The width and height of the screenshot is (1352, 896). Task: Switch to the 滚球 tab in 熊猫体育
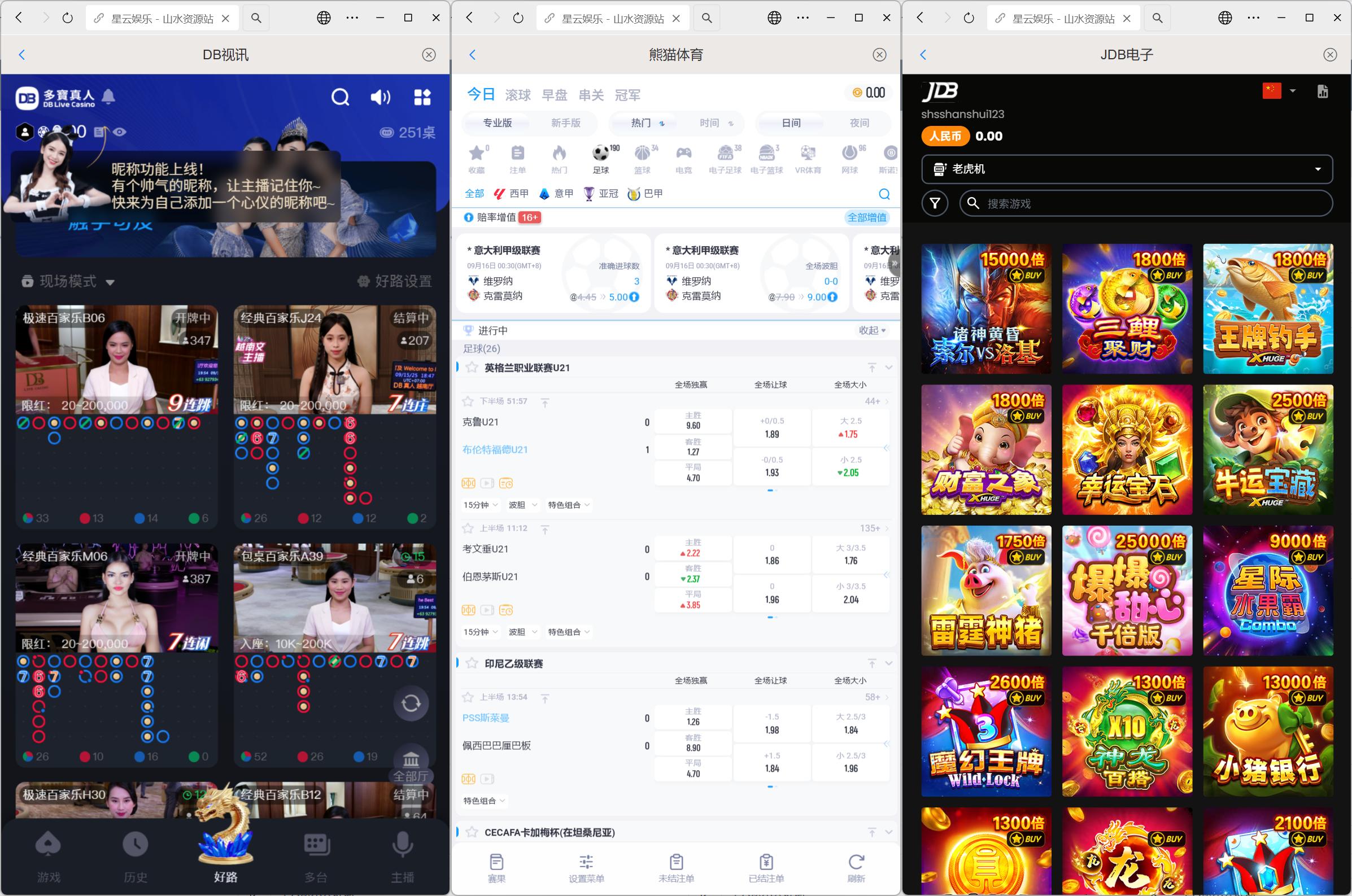click(519, 95)
